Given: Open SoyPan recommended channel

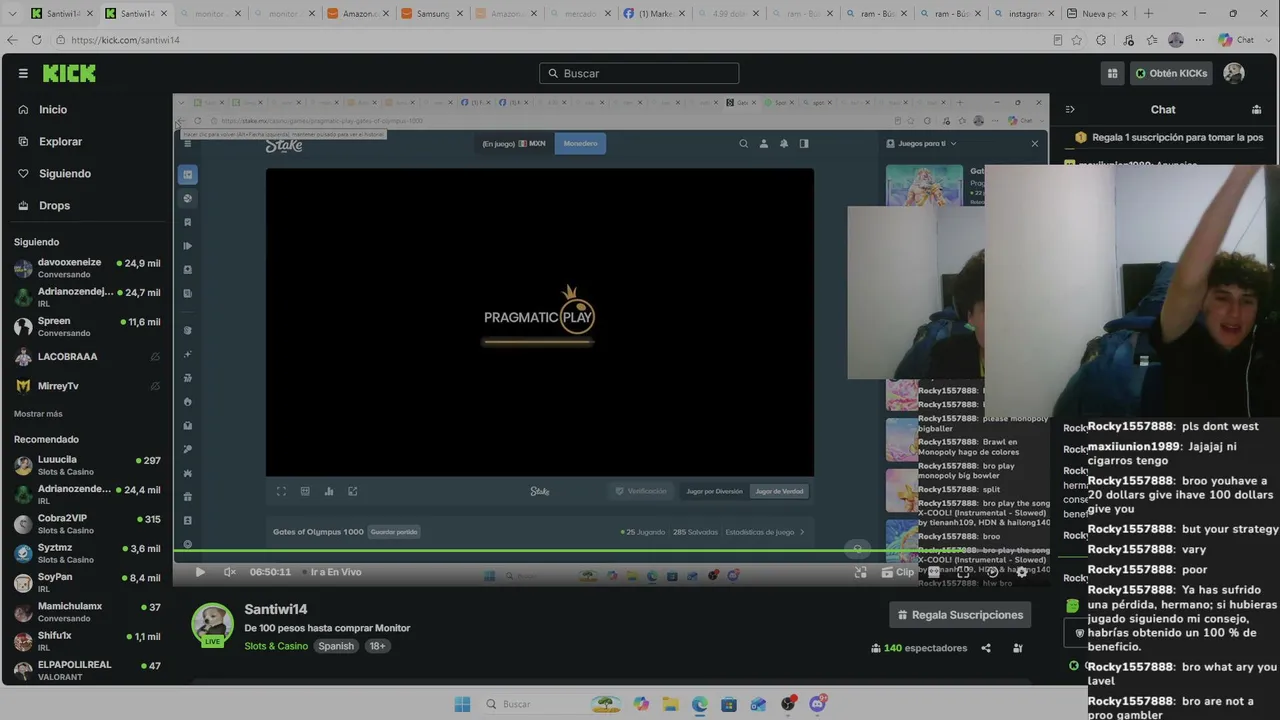Looking at the screenshot, I should pyautogui.click(x=86, y=582).
